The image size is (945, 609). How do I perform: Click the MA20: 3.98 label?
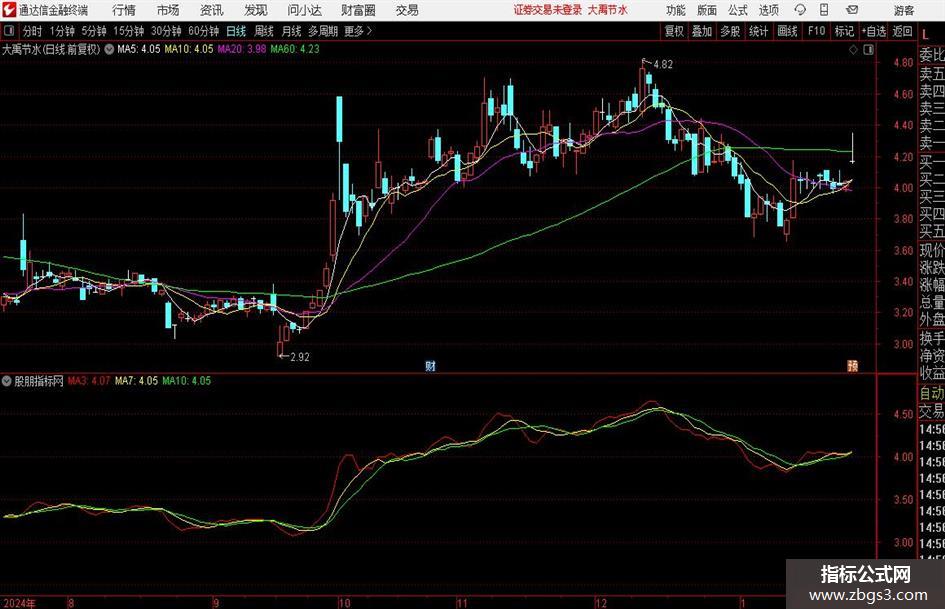point(242,49)
